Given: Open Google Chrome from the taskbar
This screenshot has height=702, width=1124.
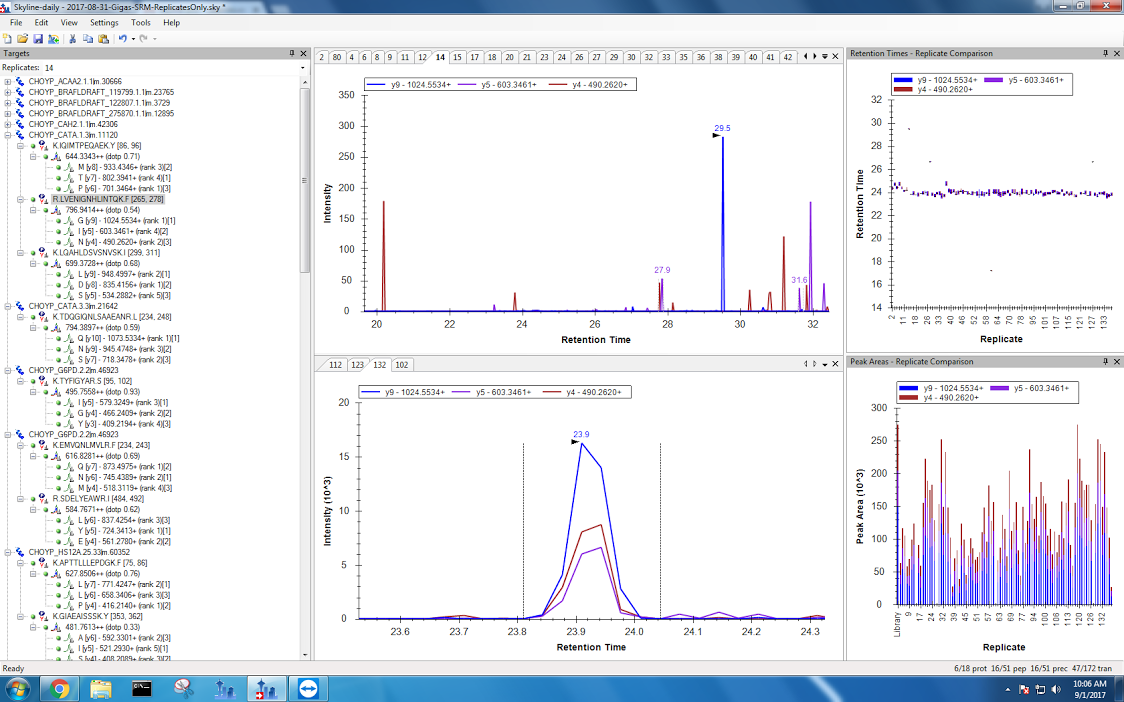Looking at the screenshot, I should tap(59, 688).
